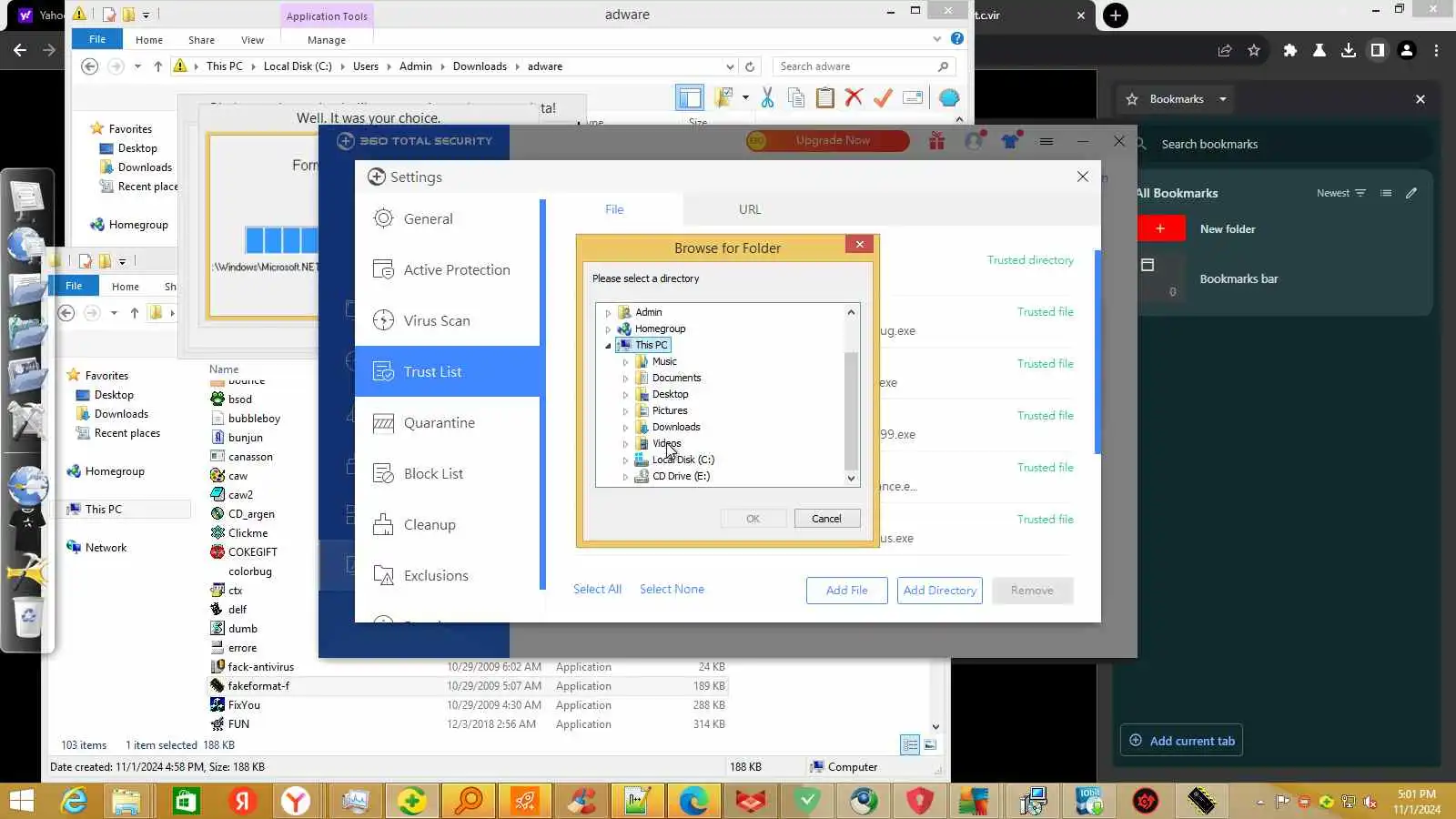Expand the Downloads folder node in Browse dialog

(626, 428)
